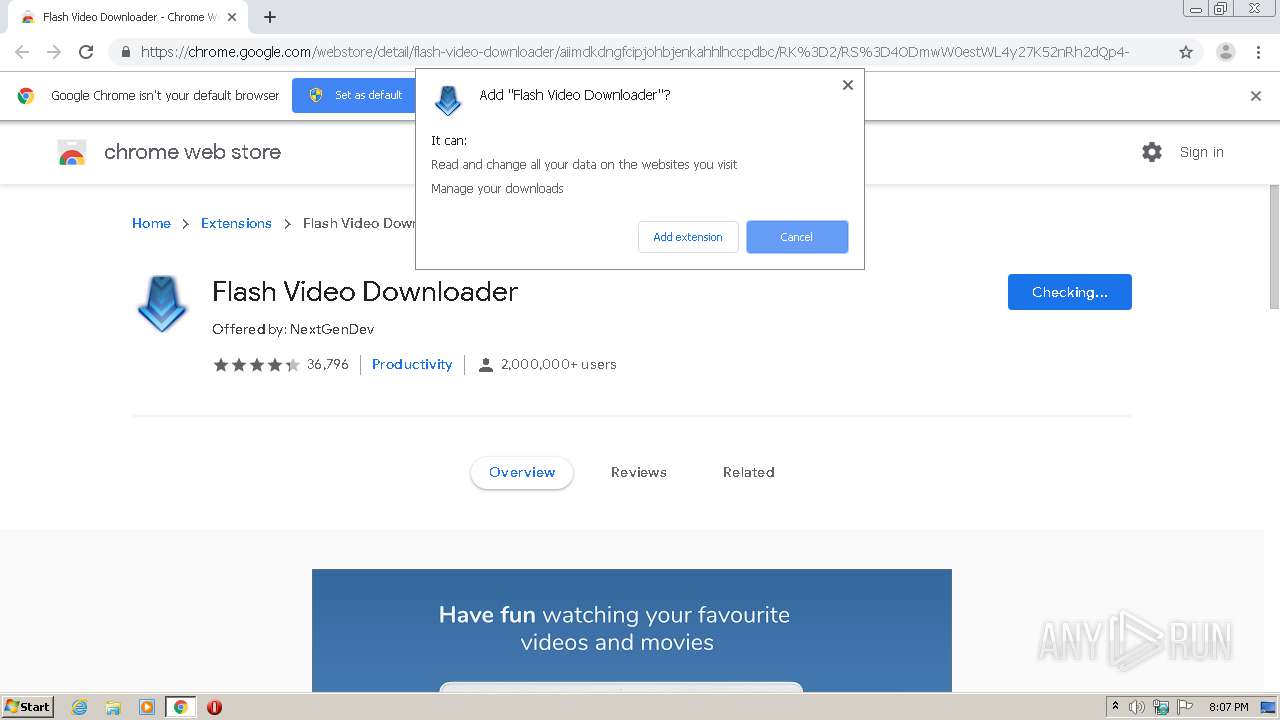This screenshot has height=720, width=1280.
Task: Close the Flash Video Downloader tab
Action: (232, 17)
